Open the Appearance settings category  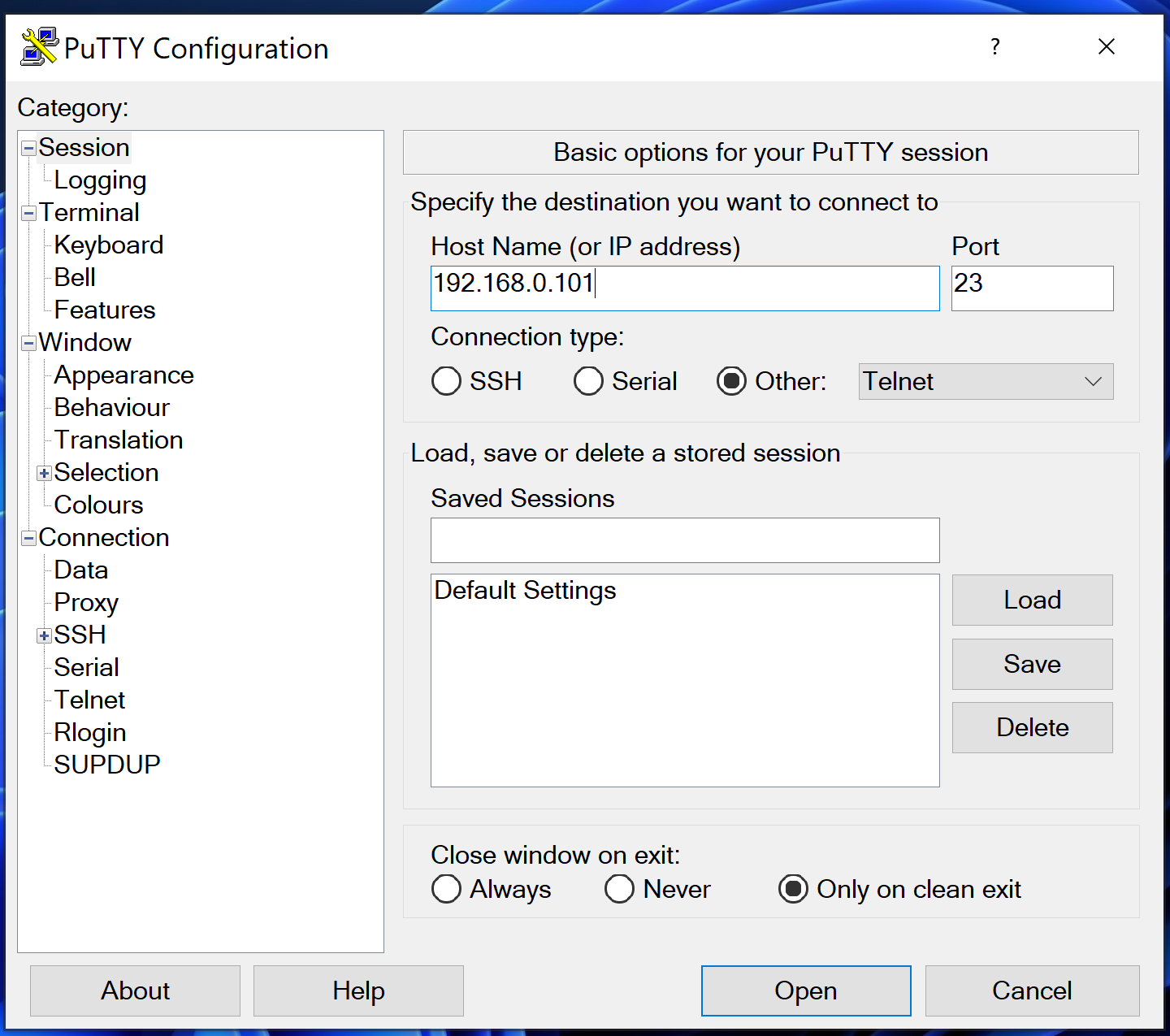pos(123,375)
